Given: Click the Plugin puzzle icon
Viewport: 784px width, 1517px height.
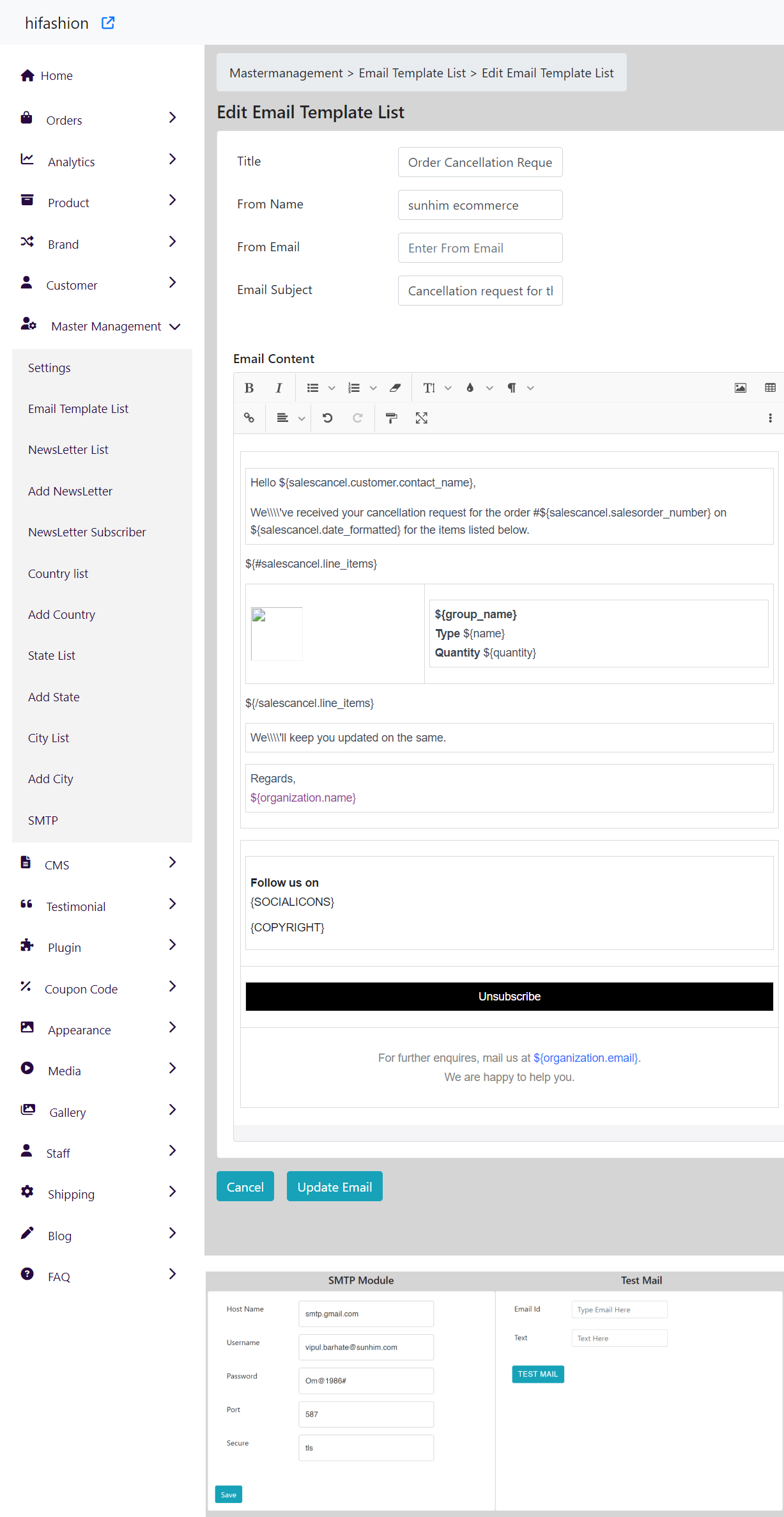Looking at the screenshot, I should click(x=27, y=945).
